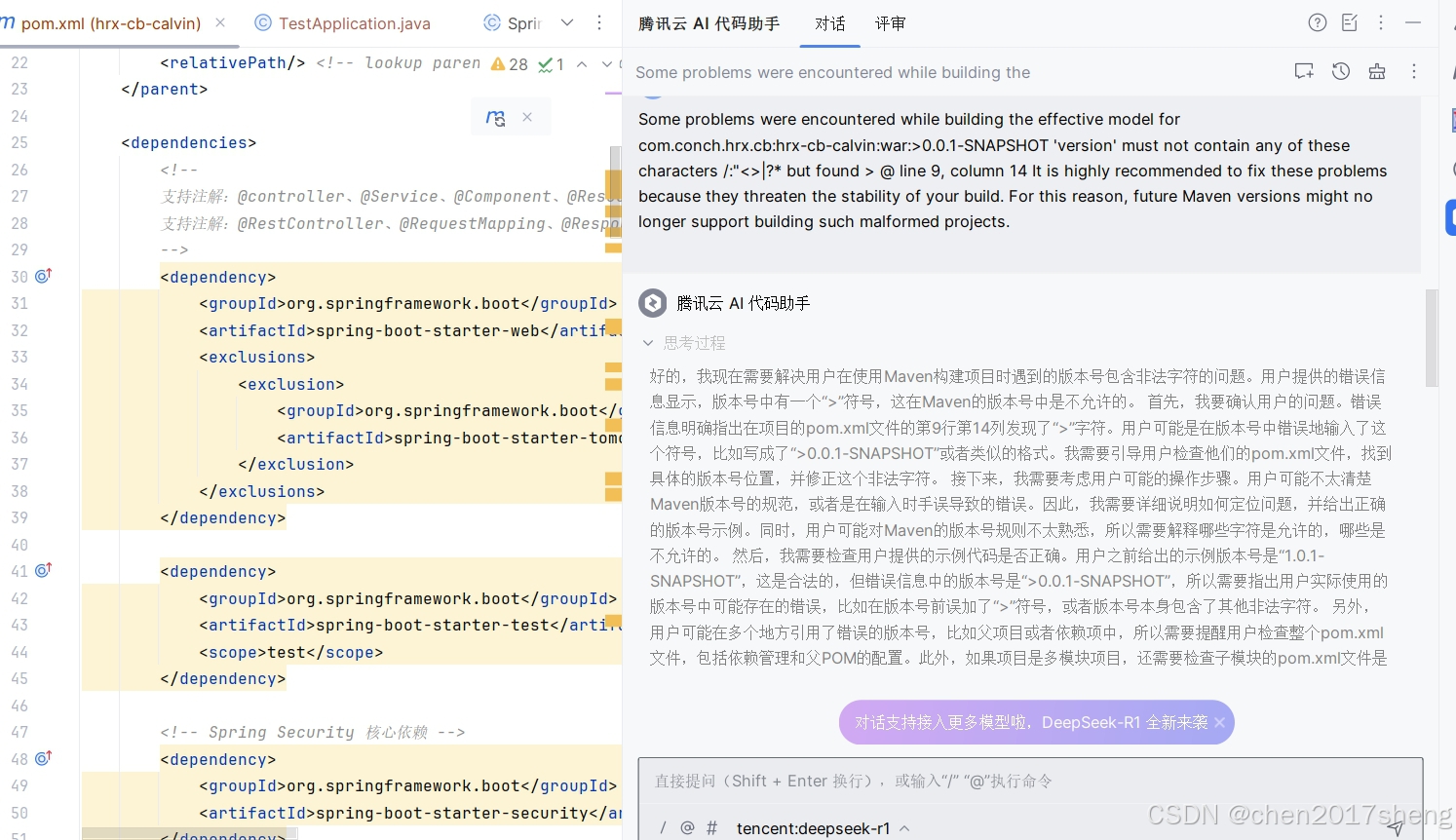The width and height of the screenshot is (1456, 840).
Task: Open assistant tool window options menu
Action: [x=1381, y=22]
